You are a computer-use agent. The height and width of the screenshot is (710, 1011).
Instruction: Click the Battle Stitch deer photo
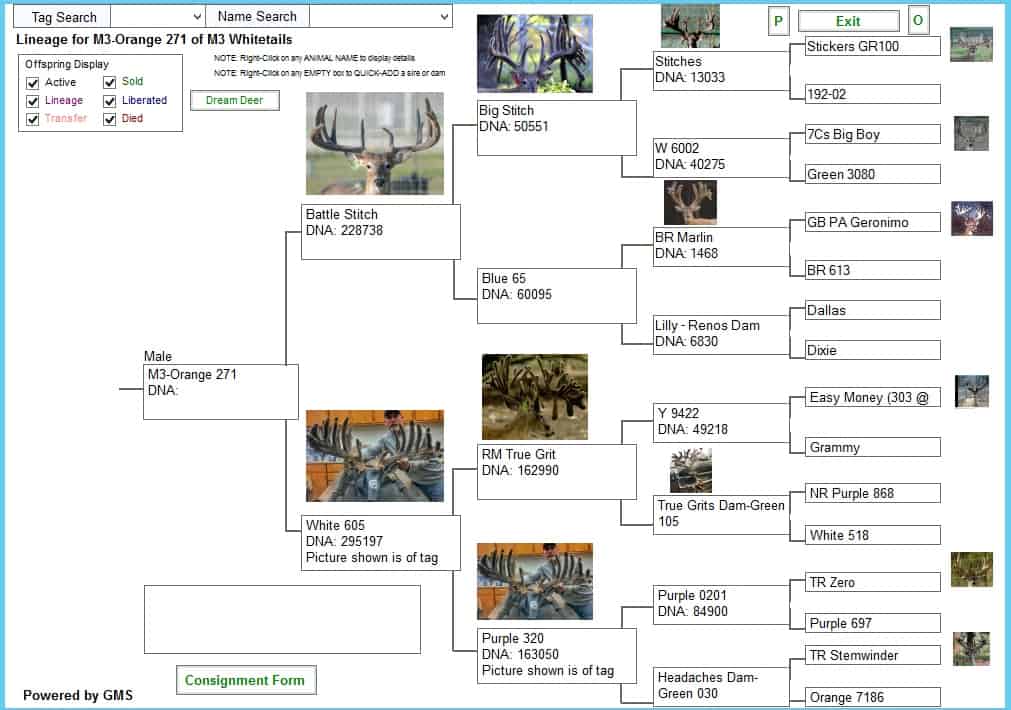tap(374, 143)
